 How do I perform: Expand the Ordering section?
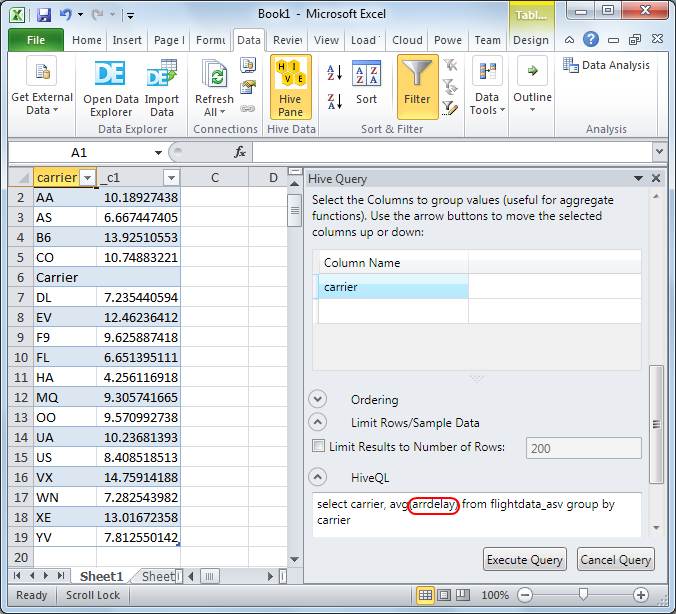pyautogui.click(x=318, y=399)
